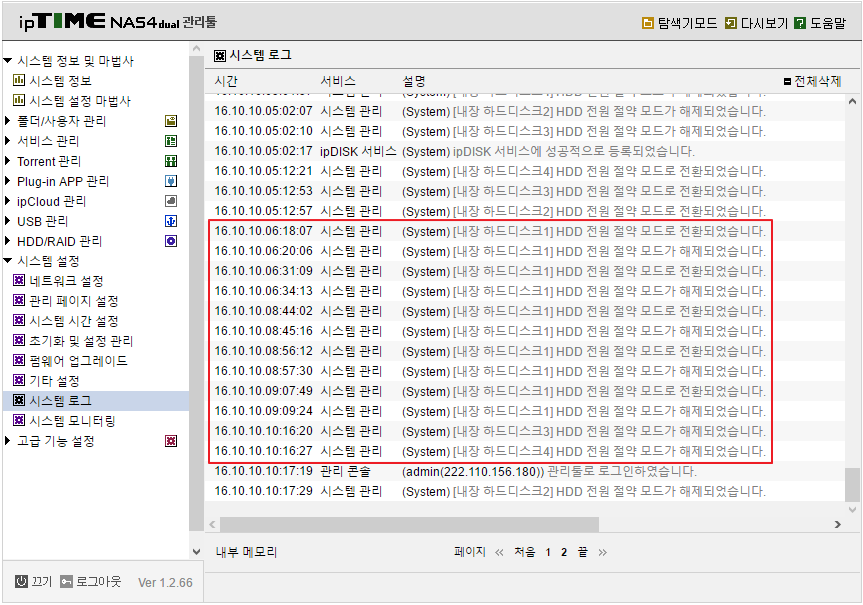Open 네트워크 설정 menu item

pos(66,281)
